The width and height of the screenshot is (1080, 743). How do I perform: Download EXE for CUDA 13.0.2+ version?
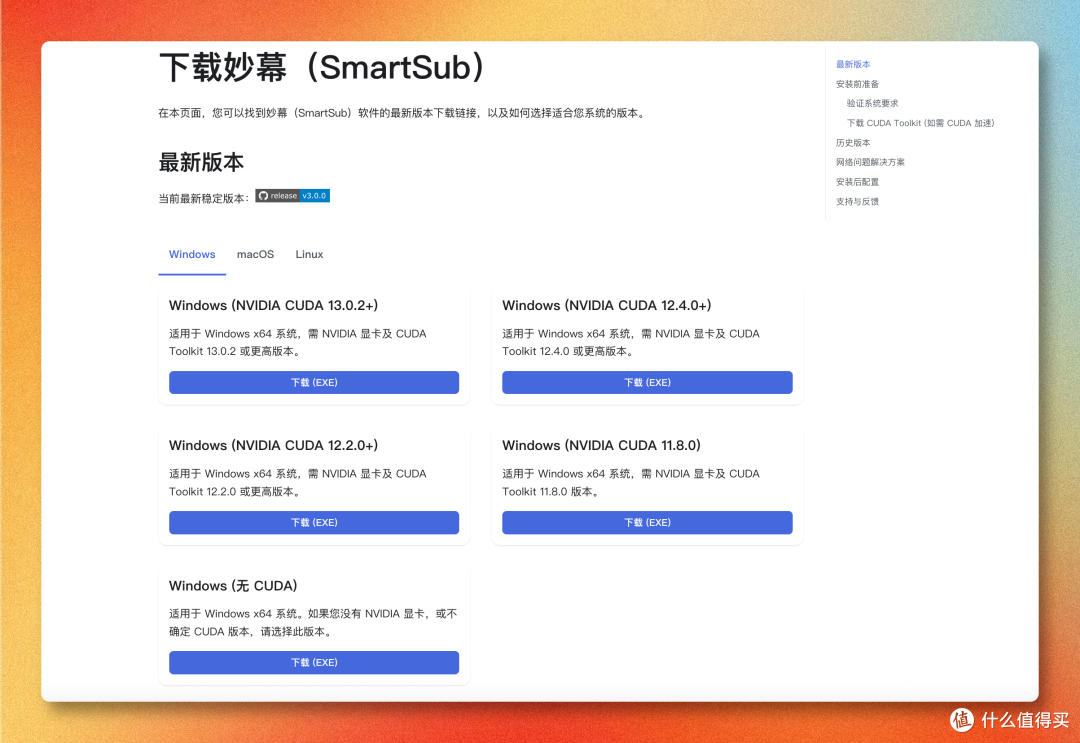tap(314, 382)
